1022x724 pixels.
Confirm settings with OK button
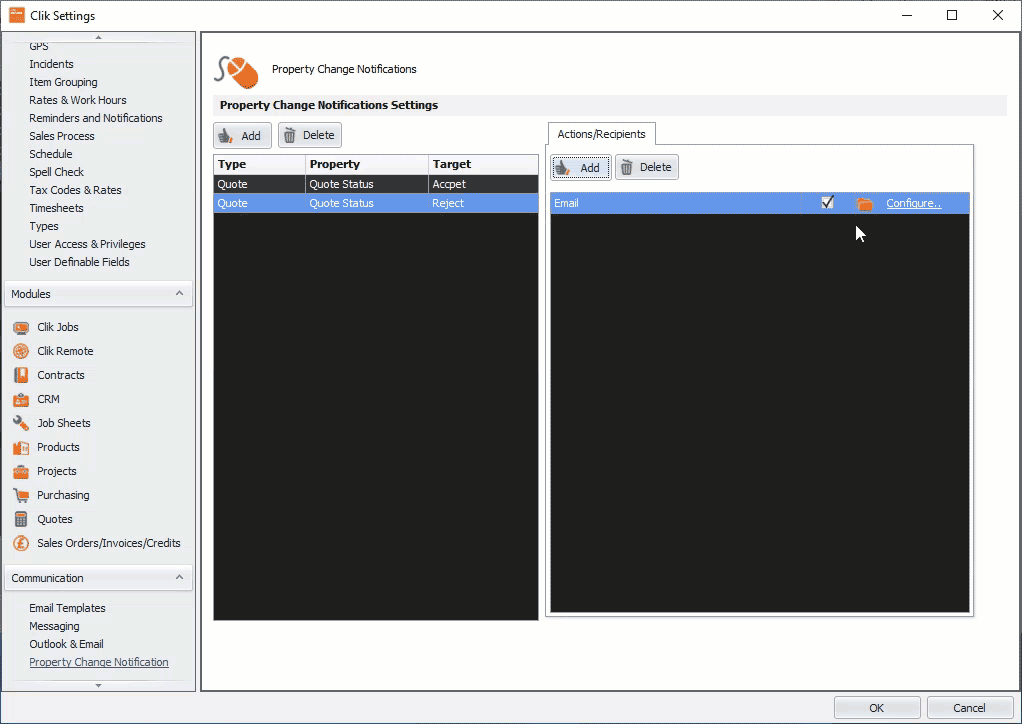point(877,708)
